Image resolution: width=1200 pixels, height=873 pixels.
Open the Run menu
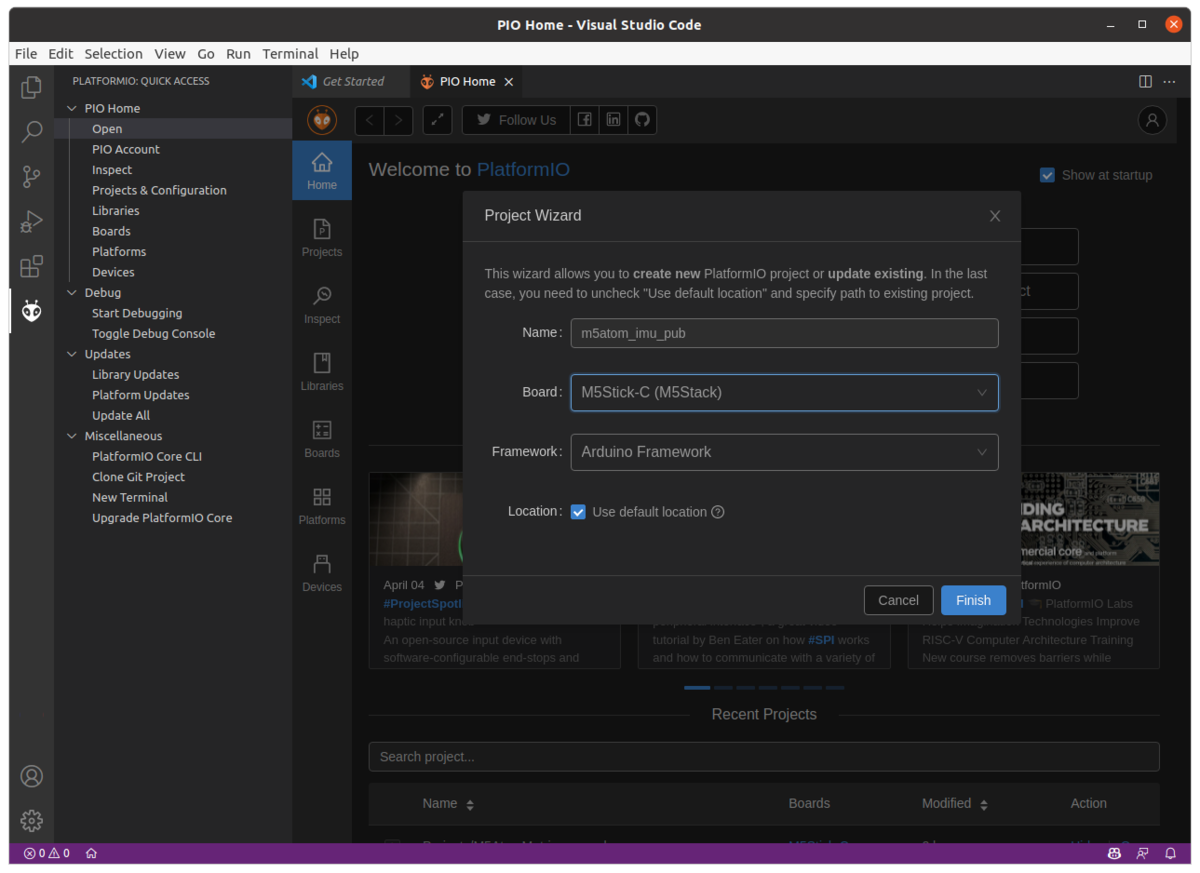(238, 54)
